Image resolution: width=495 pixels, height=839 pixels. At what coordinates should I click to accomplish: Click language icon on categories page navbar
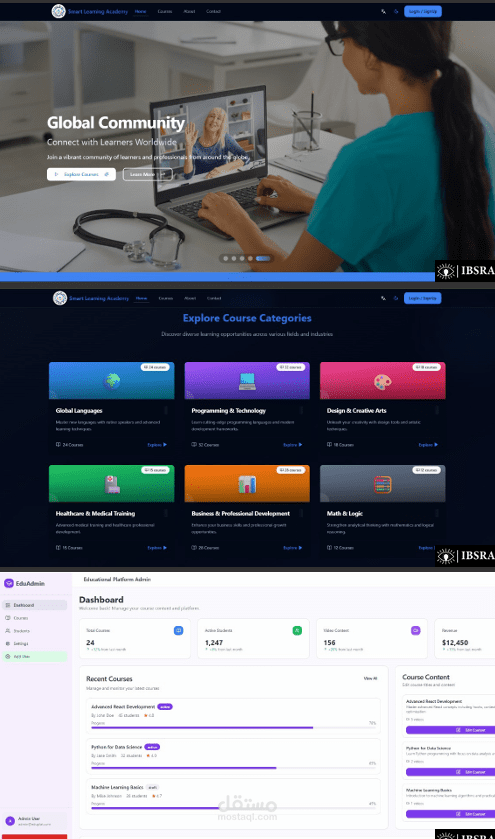pos(383,298)
